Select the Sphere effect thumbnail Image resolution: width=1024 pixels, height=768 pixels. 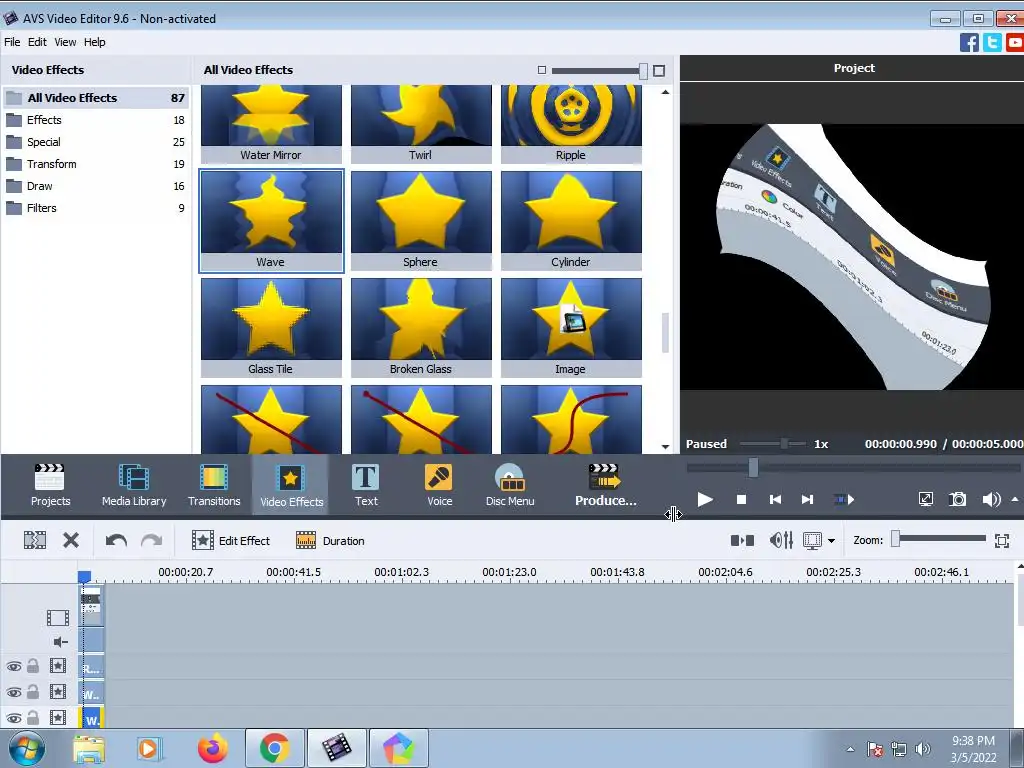pyautogui.click(x=421, y=221)
